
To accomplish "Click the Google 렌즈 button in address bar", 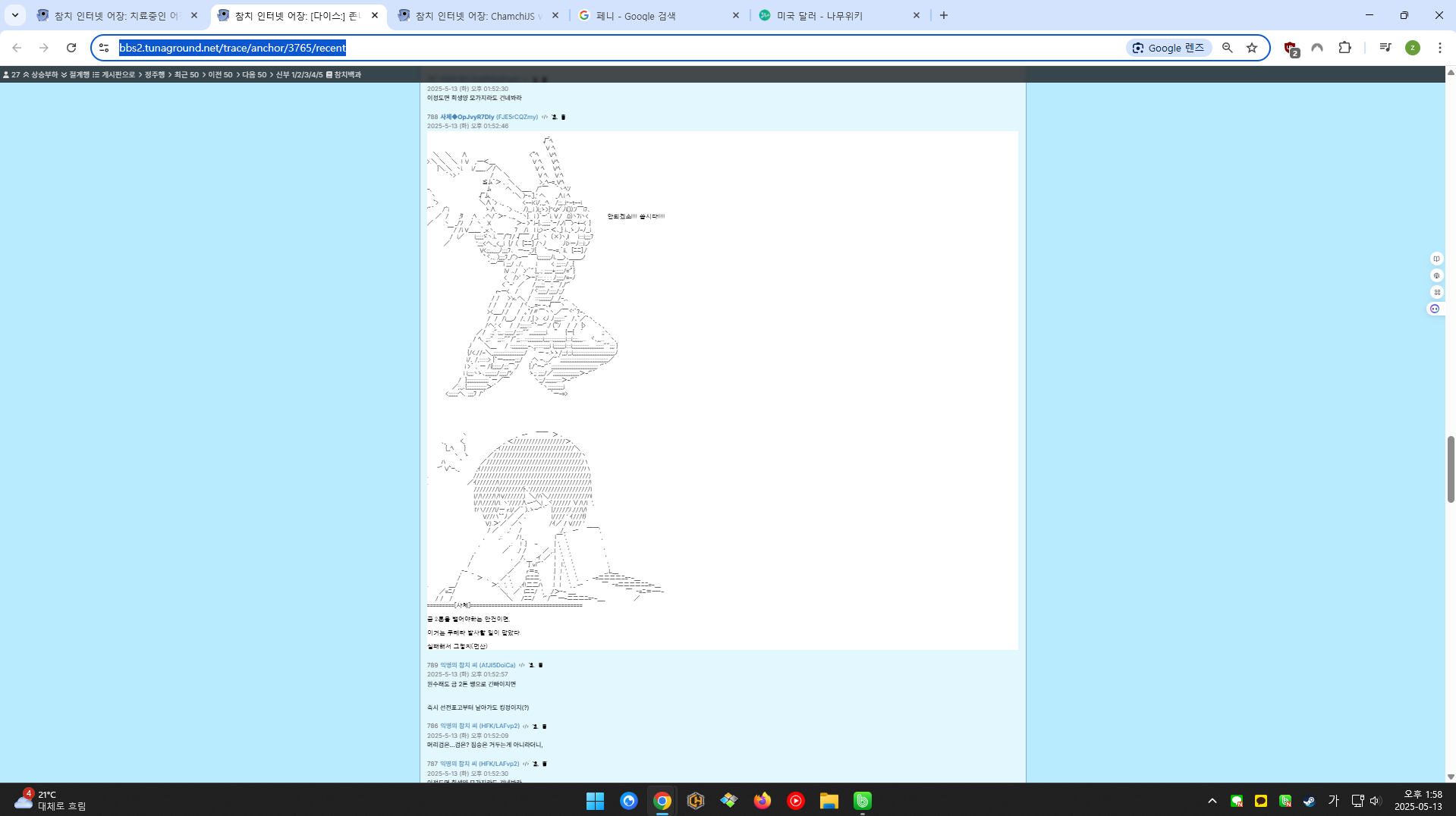I will 1168,48.
